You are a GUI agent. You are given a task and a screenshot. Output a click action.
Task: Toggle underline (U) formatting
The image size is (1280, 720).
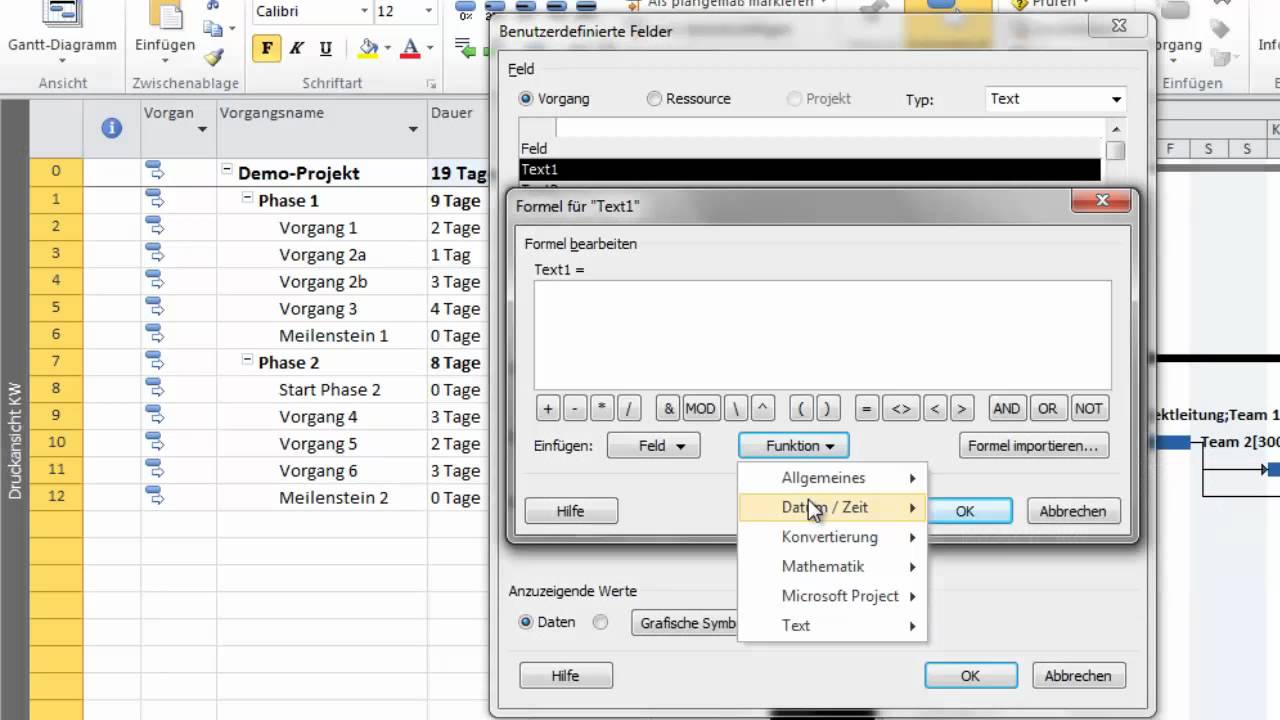325,48
